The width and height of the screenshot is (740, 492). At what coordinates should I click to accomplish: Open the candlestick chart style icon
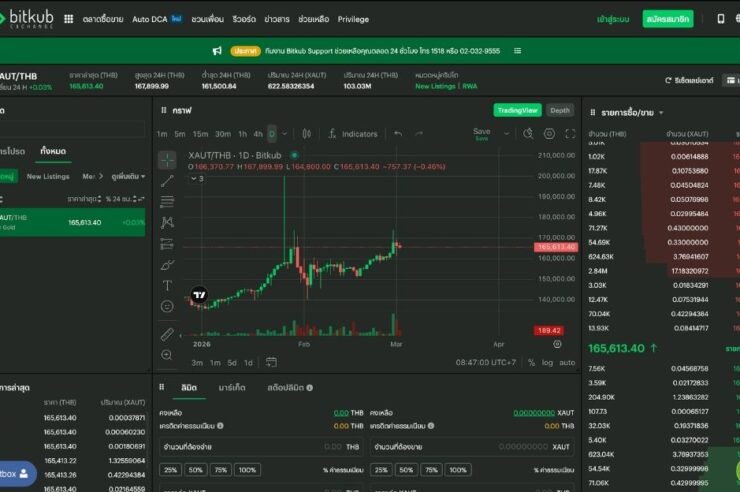(x=306, y=134)
